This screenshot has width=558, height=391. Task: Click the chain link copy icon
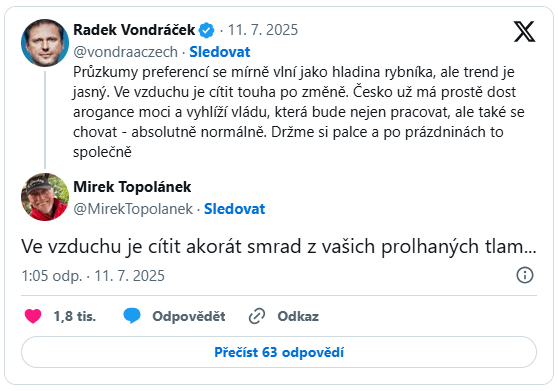[257, 316]
